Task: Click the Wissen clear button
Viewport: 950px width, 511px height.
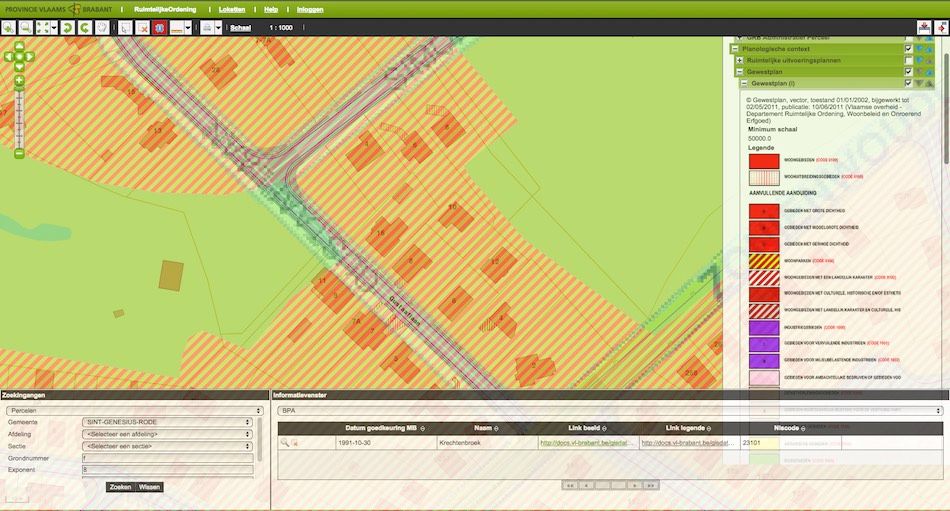Action: [x=149, y=487]
